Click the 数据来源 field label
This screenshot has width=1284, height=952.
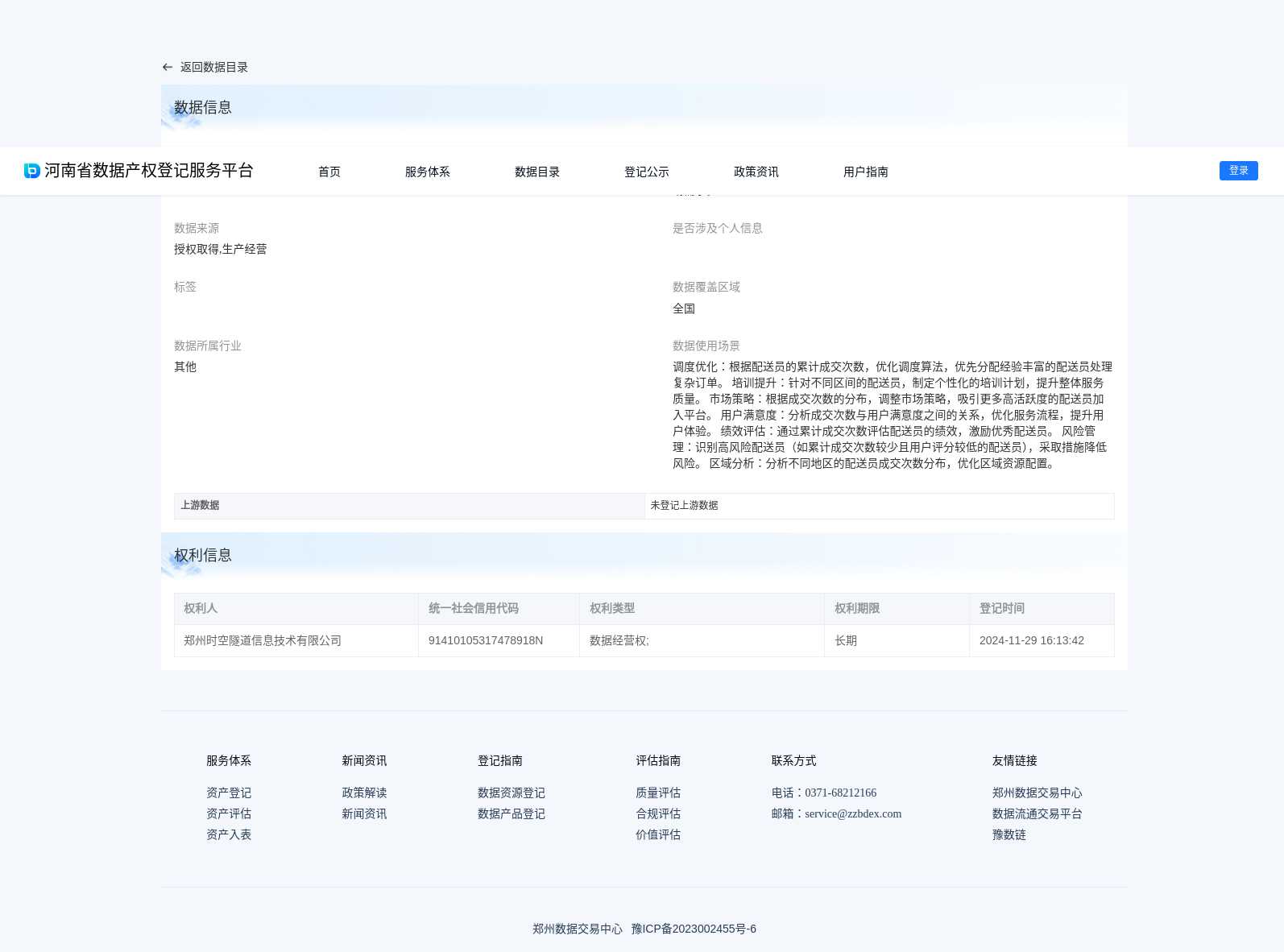pos(197,229)
